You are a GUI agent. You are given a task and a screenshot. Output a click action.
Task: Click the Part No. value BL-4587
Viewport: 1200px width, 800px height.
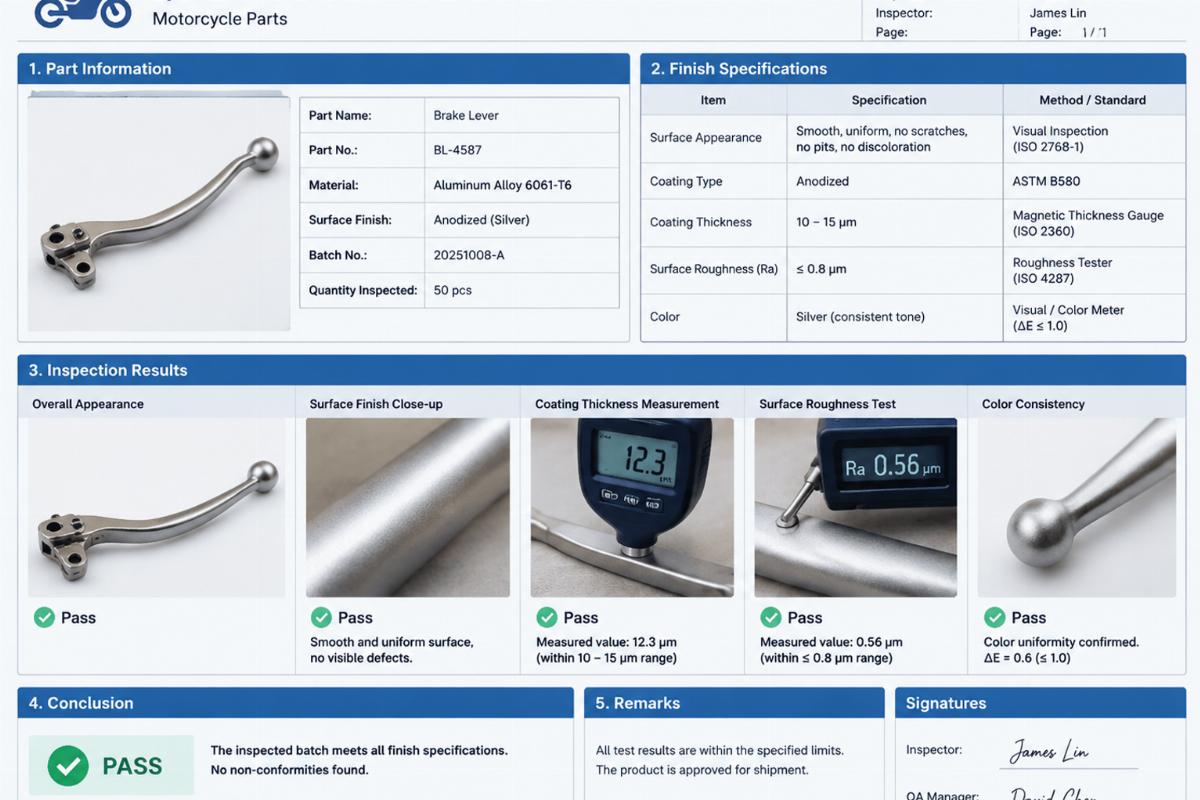click(457, 150)
